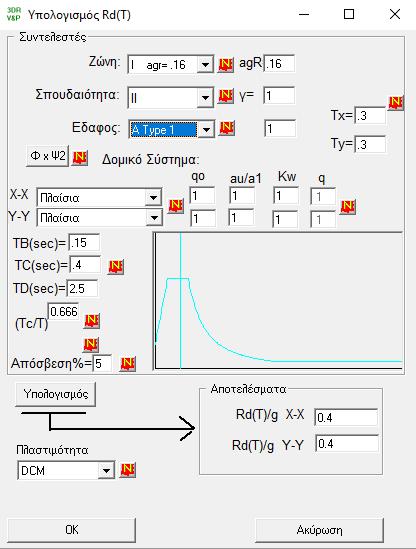Confirm with the OK button

pyautogui.click(x=72, y=530)
